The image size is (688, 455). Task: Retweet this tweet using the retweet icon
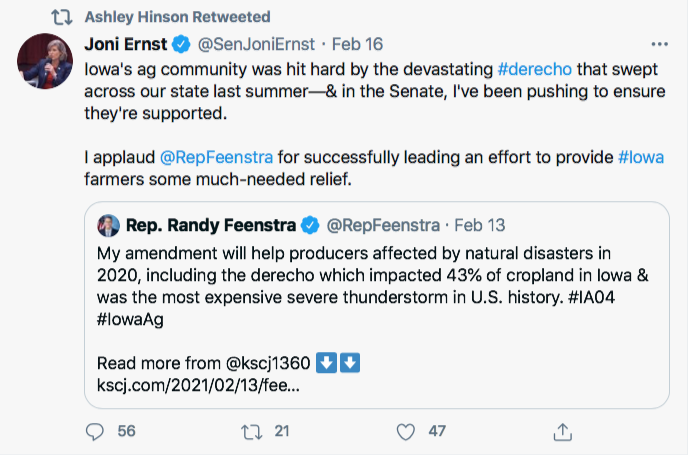click(252, 432)
